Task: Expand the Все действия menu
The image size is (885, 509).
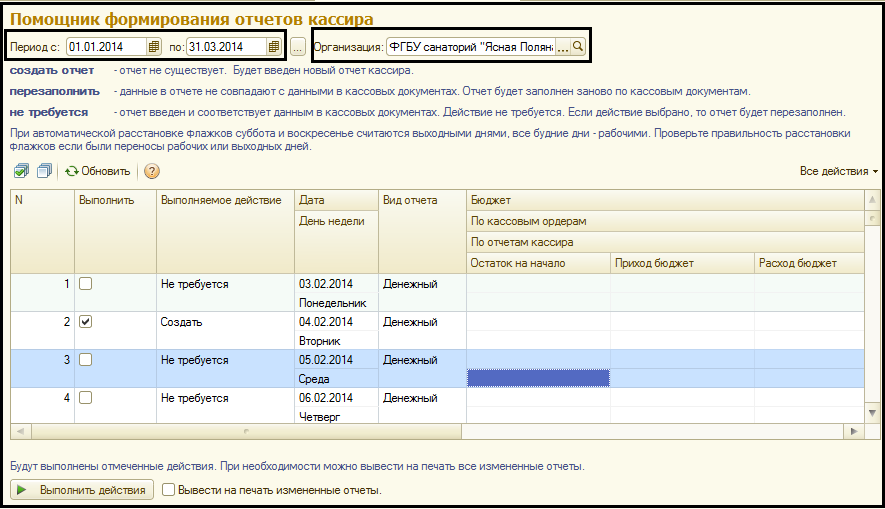Action: [838, 171]
